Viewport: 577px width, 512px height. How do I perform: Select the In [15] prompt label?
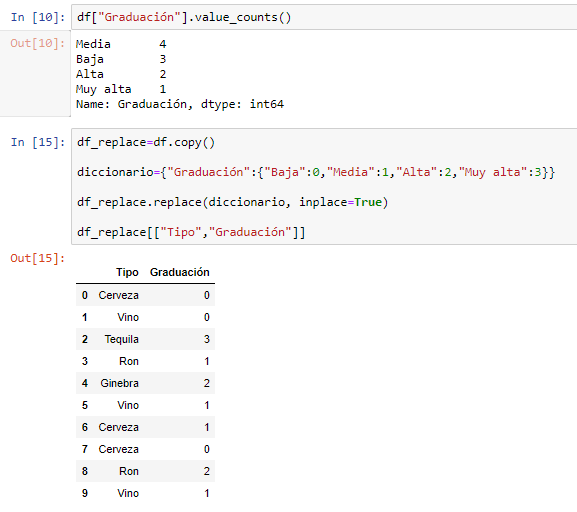pos(38,142)
